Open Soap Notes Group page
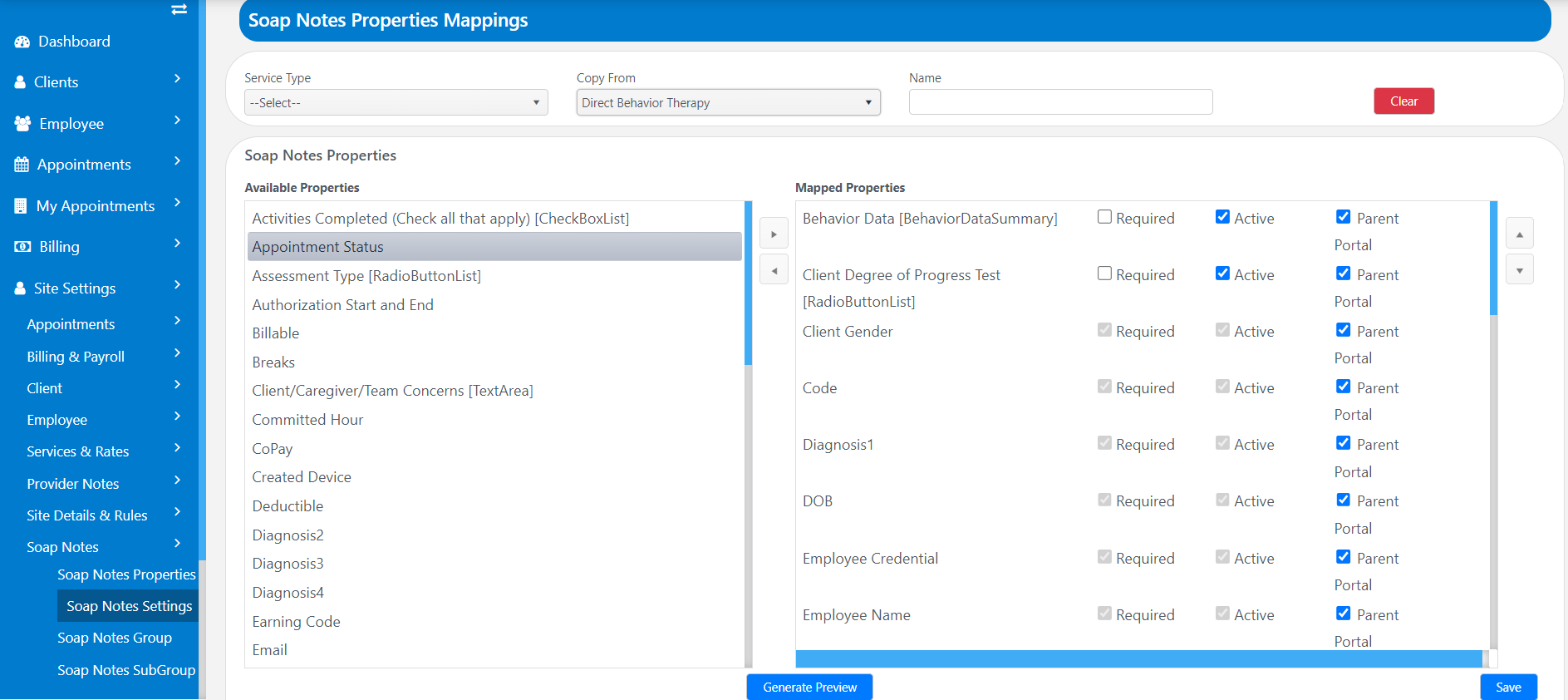This screenshot has height=700, width=1568. point(115,638)
